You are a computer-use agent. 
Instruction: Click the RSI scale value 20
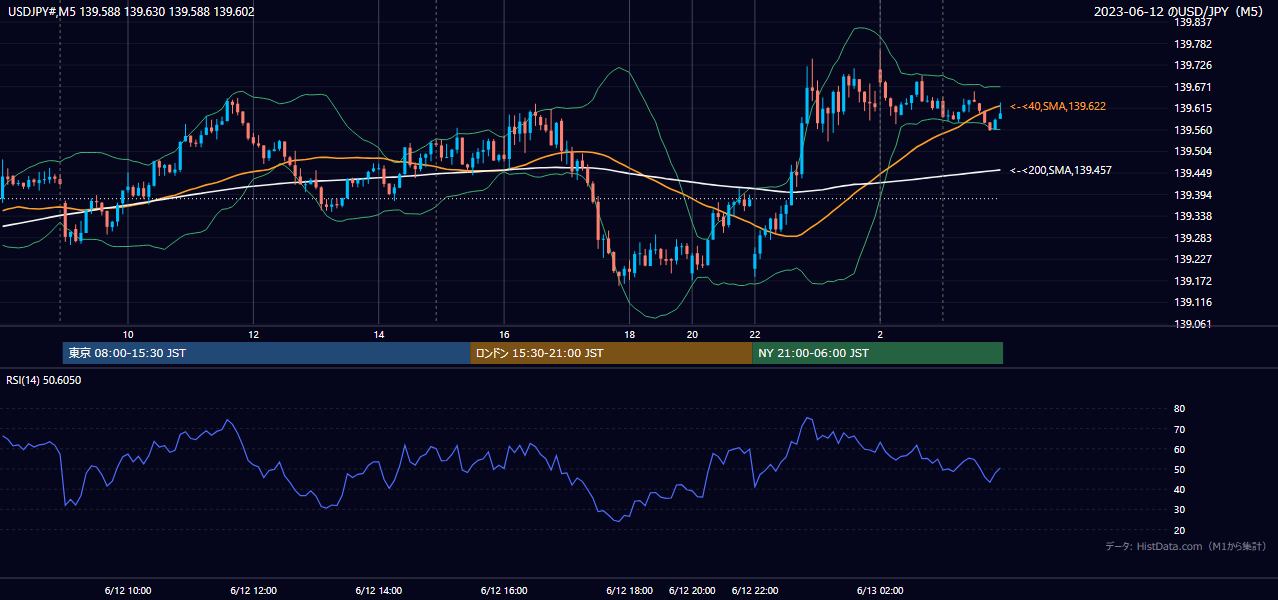1180,530
